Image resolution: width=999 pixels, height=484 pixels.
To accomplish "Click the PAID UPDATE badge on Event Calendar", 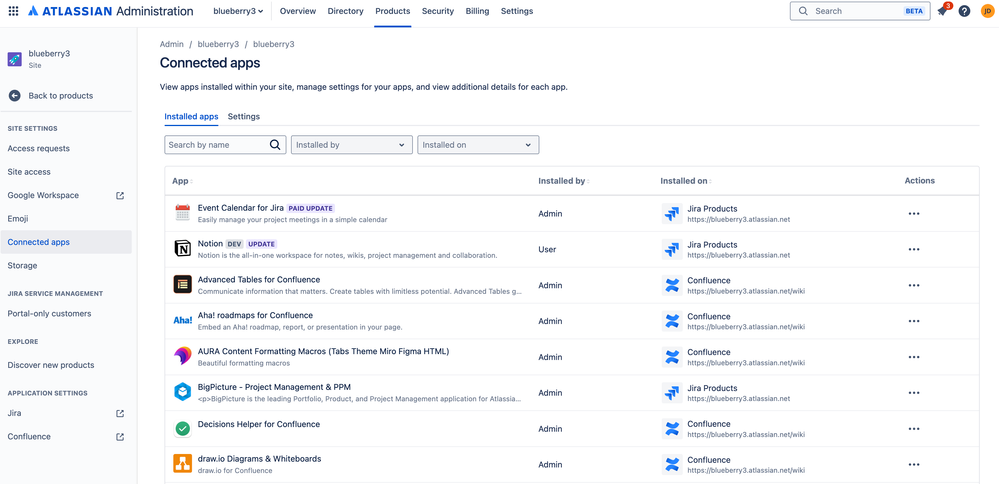I will tap(310, 208).
